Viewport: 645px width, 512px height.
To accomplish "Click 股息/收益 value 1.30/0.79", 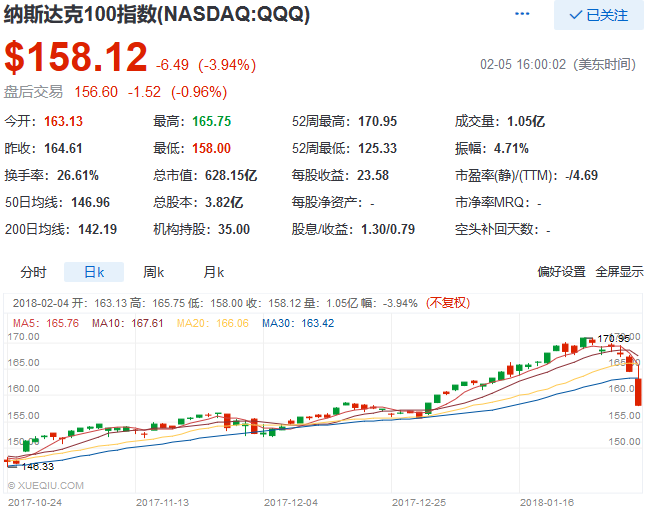I will tap(387, 229).
